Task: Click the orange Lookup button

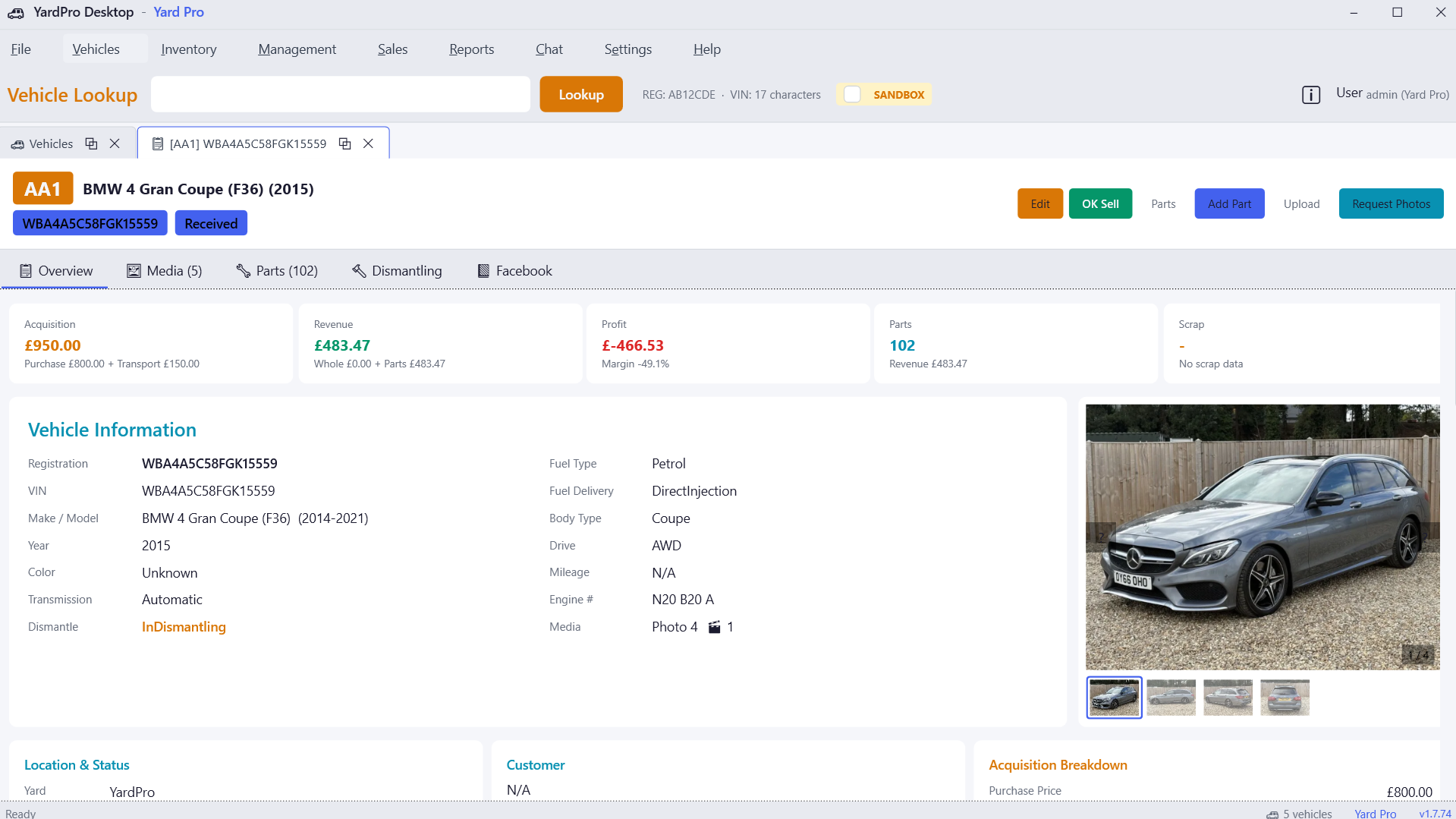Action: 581,94
